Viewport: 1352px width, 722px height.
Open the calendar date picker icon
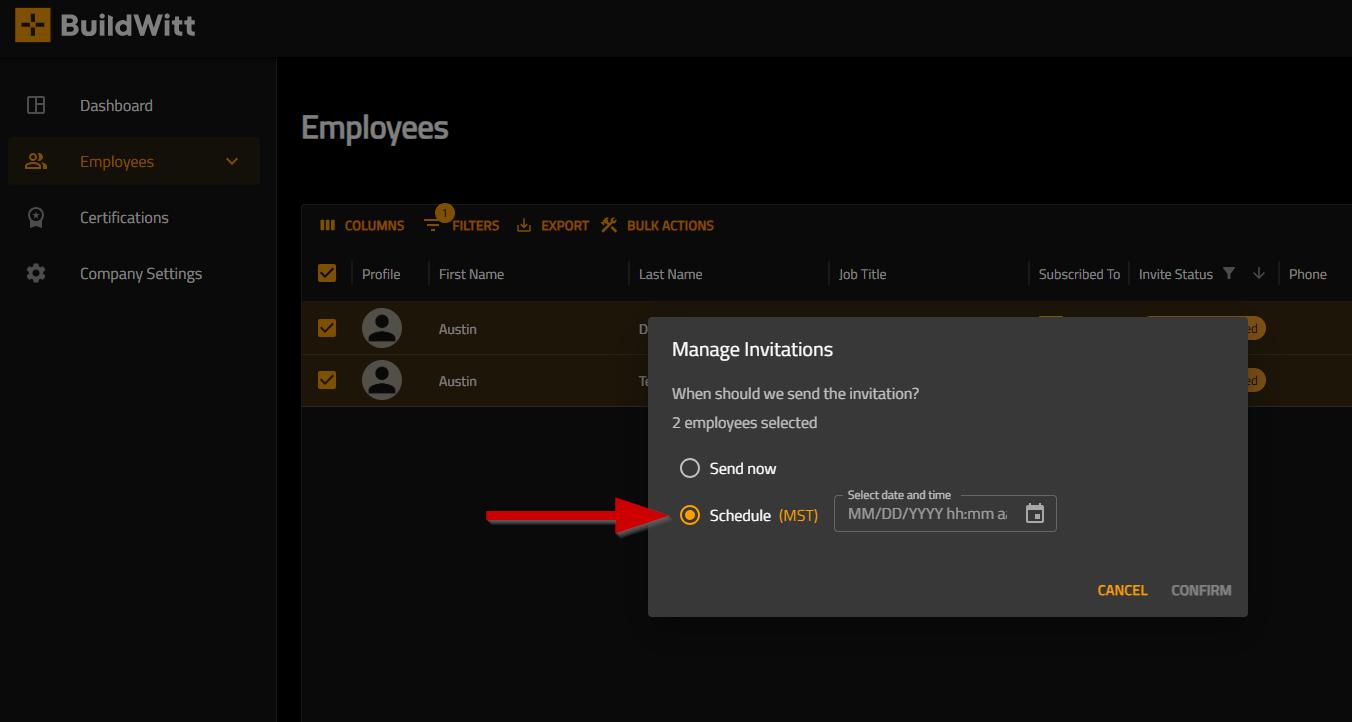1035,513
